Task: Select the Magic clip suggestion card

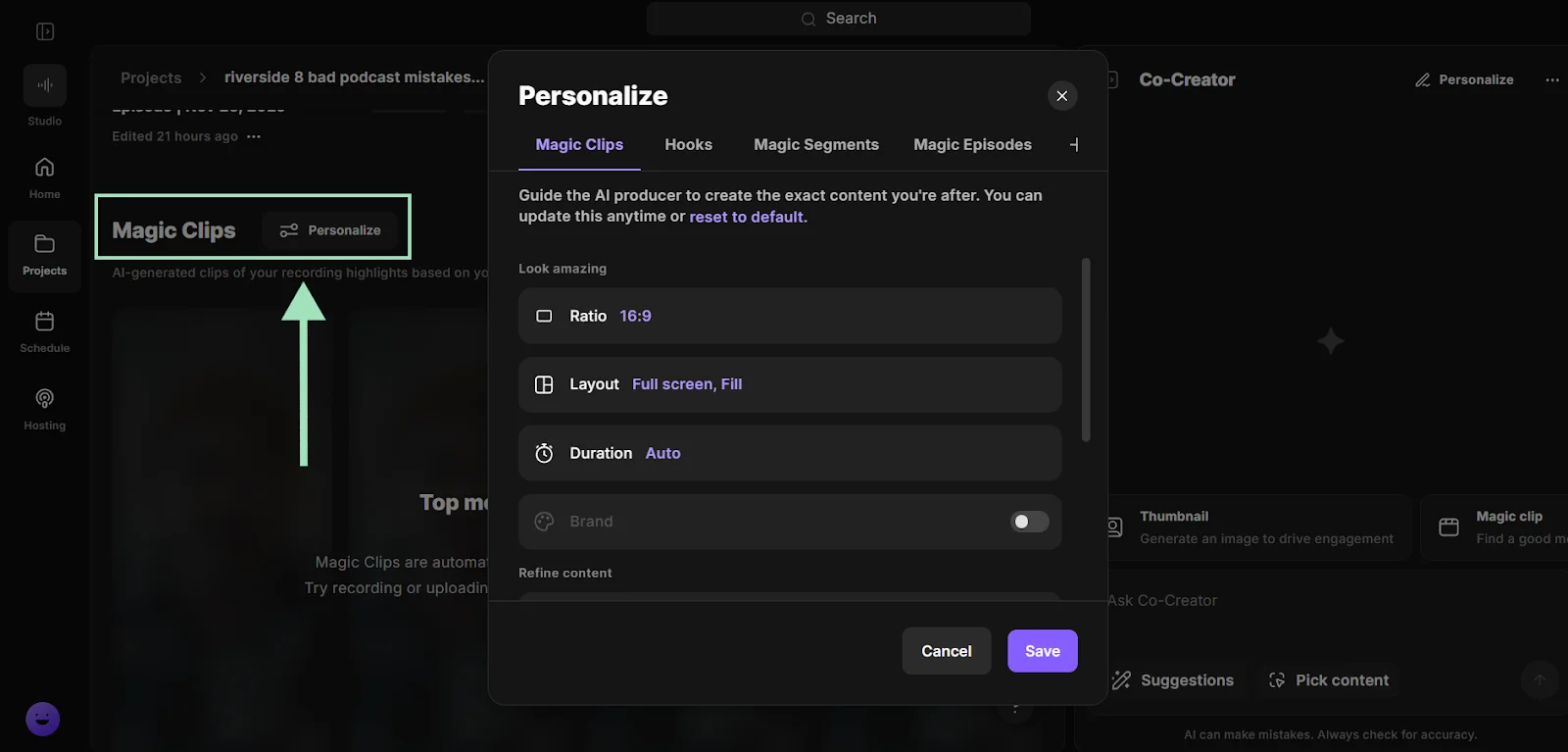Action: pyautogui.click(x=1494, y=527)
